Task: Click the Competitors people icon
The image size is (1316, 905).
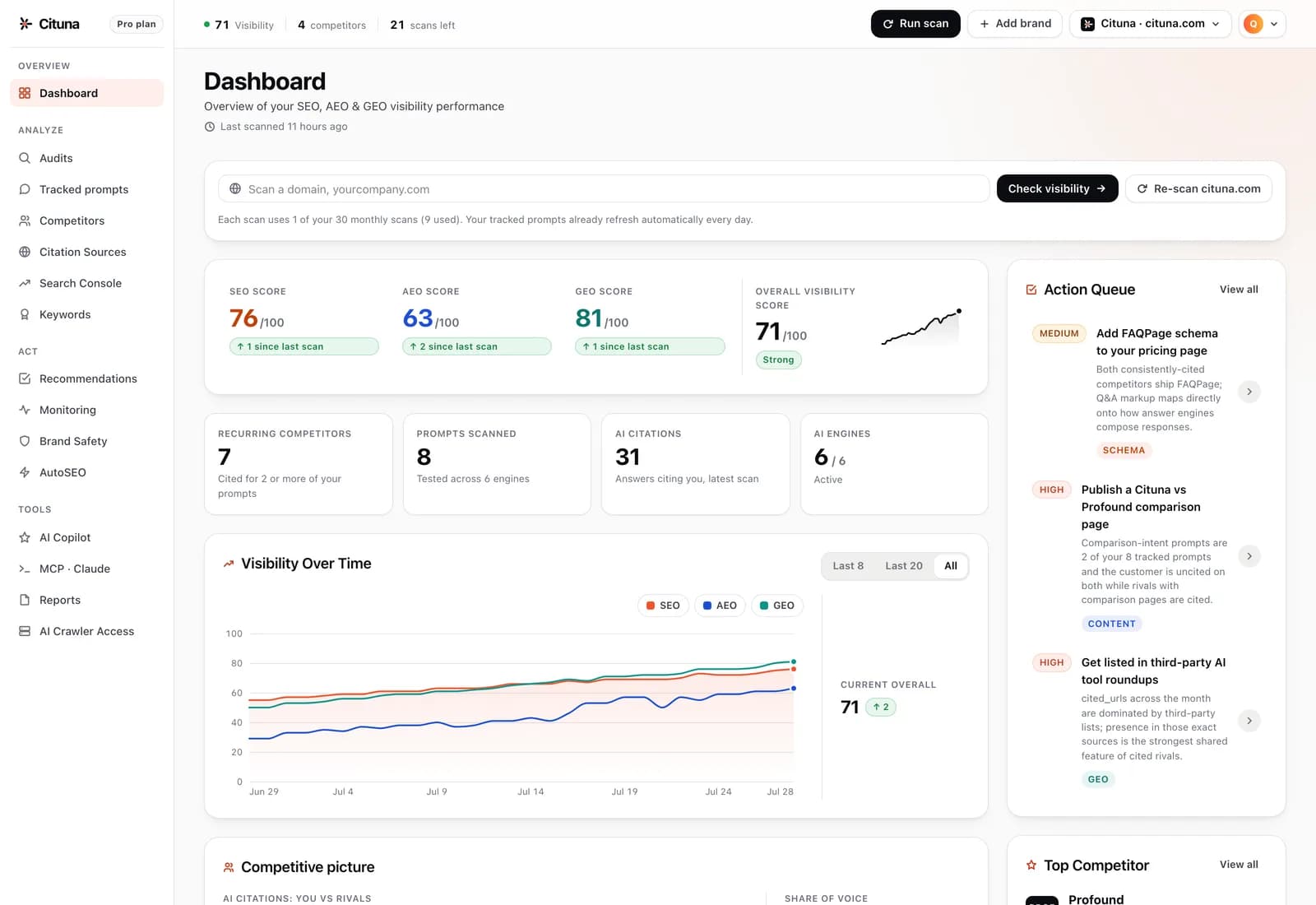Action: click(25, 220)
